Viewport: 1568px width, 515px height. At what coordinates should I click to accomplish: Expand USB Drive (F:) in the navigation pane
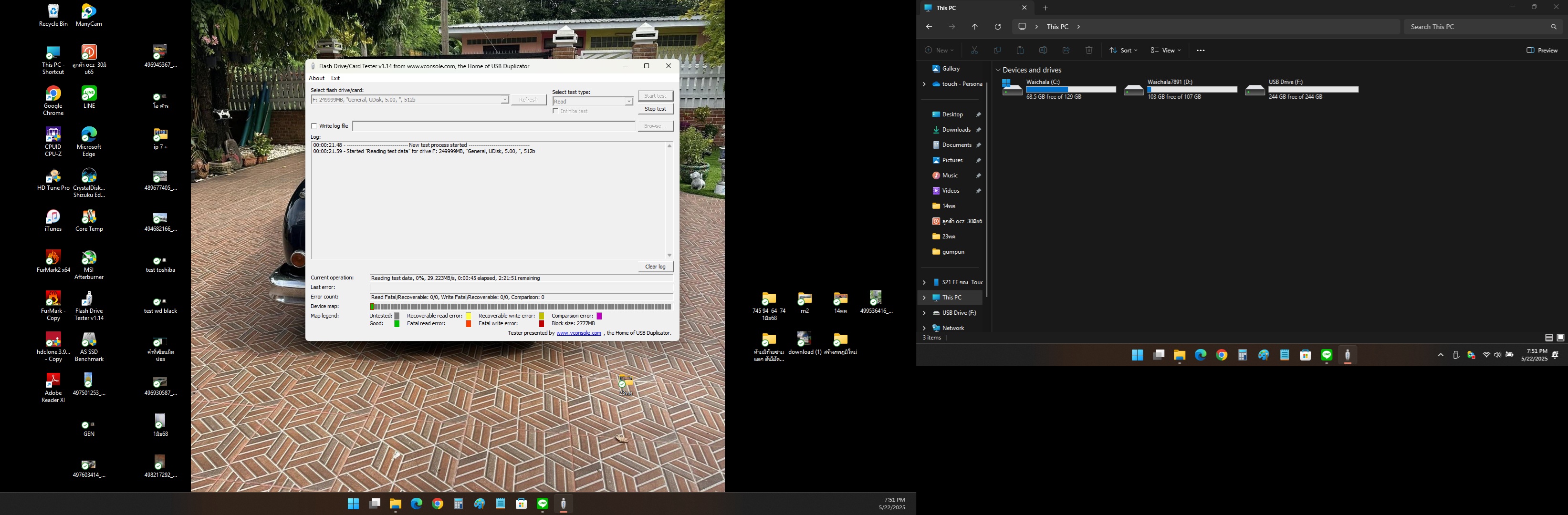click(924, 312)
